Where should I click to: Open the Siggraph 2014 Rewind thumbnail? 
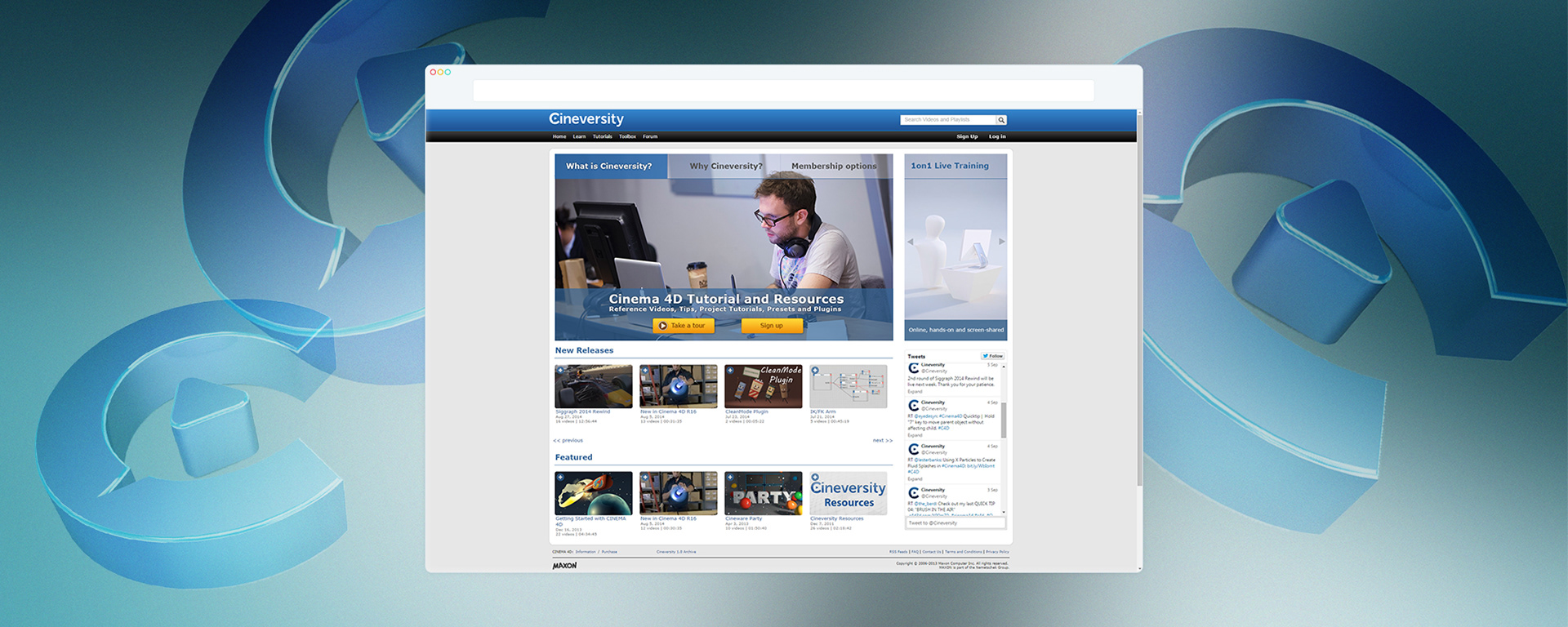tap(594, 387)
